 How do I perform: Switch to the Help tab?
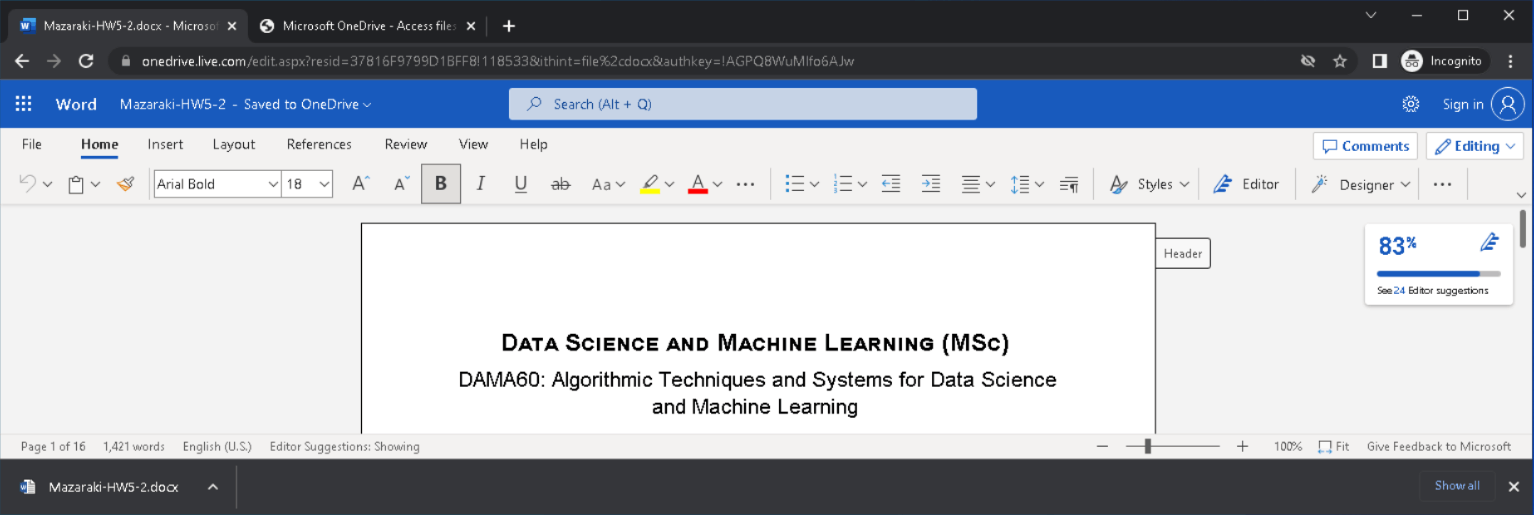coord(534,144)
